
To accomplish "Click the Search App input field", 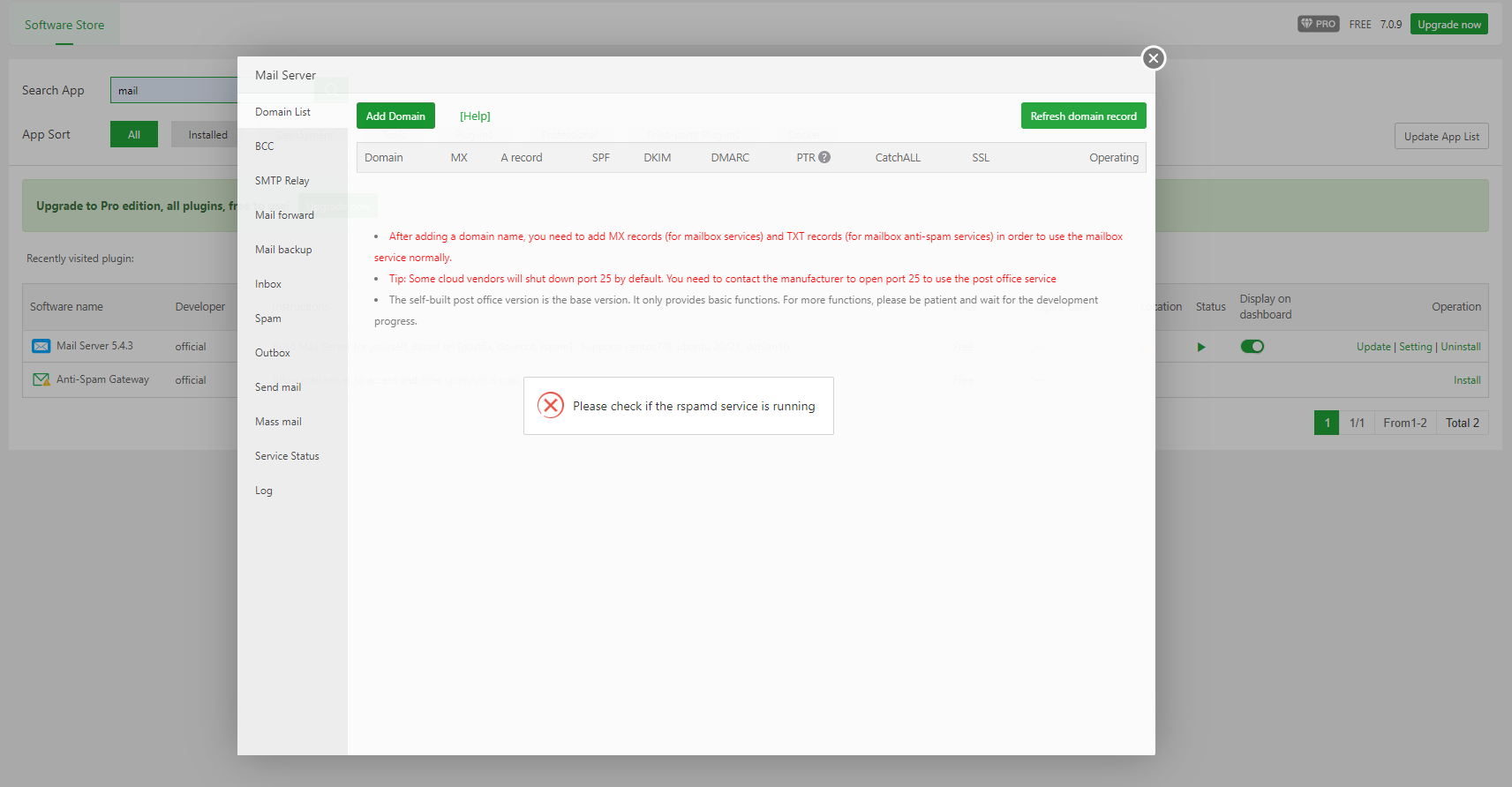I will (174, 90).
